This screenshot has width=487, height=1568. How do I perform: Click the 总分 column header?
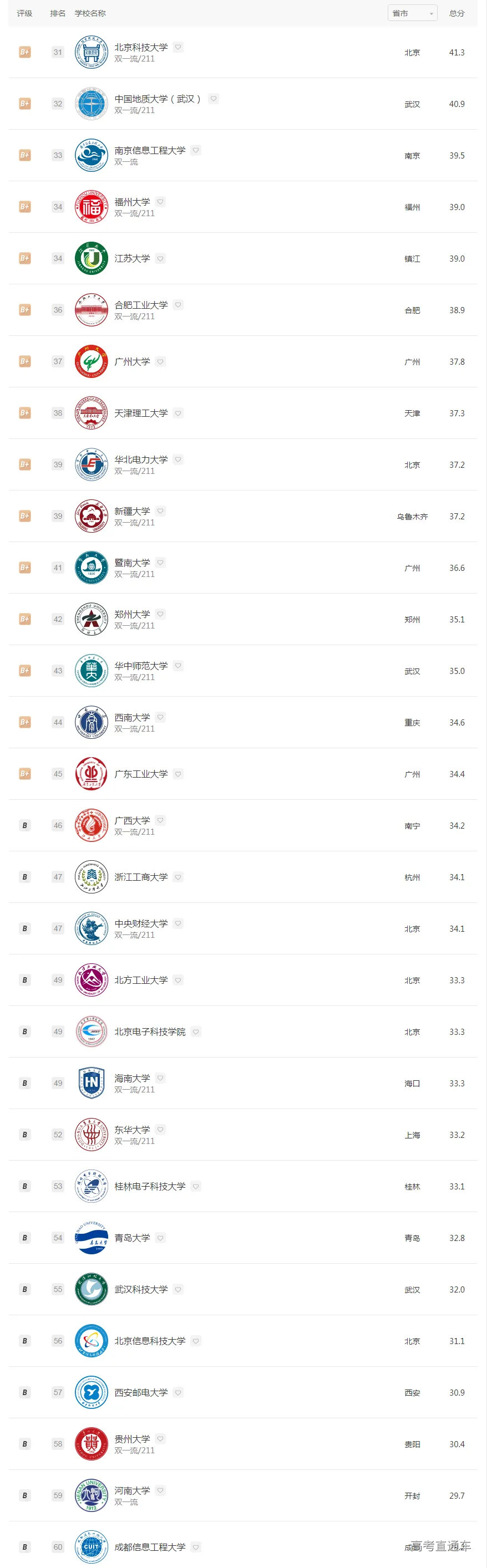456,13
